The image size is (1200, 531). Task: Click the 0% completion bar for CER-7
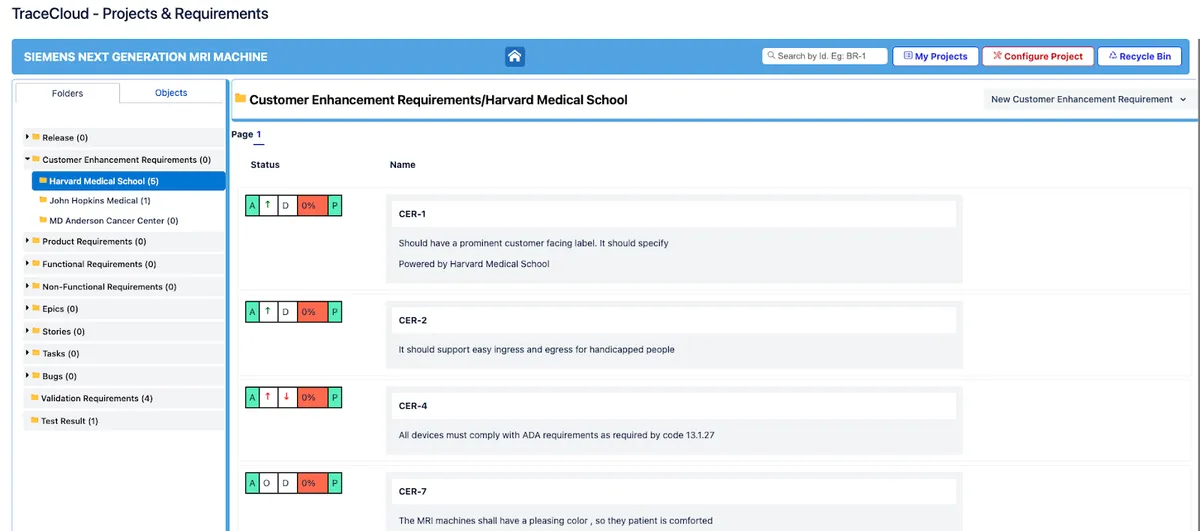(312, 483)
